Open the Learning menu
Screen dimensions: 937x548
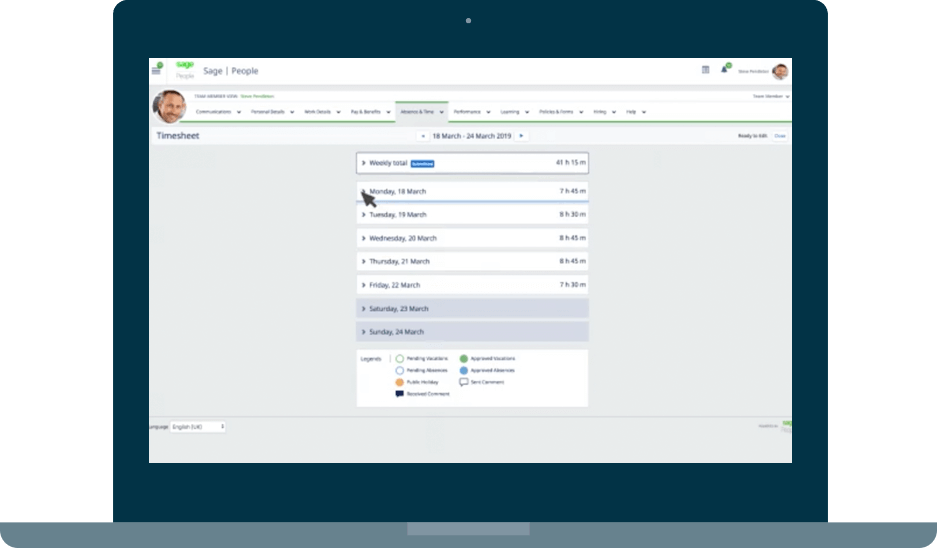(515, 112)
